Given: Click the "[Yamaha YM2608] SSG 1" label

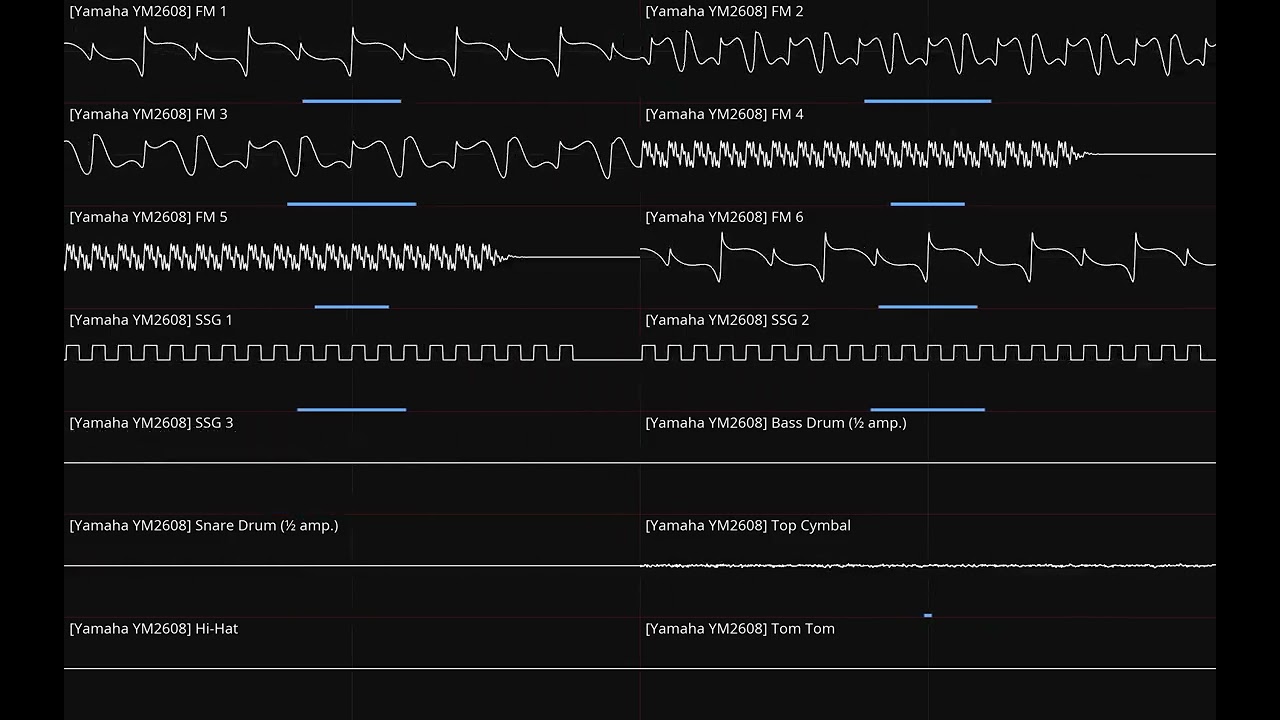Looking at the screenshot, I should pos(151,321).
